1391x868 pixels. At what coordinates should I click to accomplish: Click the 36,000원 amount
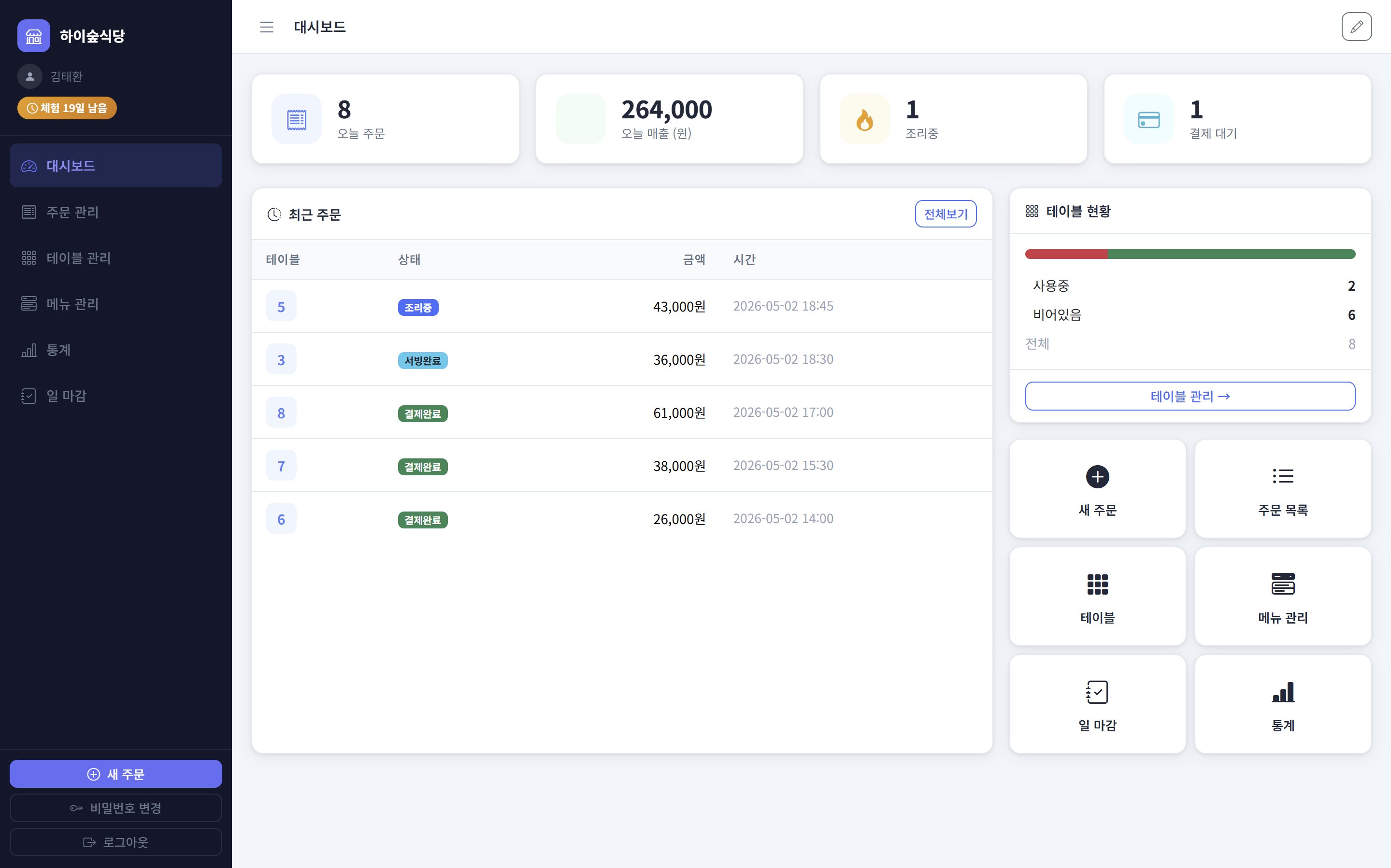coord(679,359)
